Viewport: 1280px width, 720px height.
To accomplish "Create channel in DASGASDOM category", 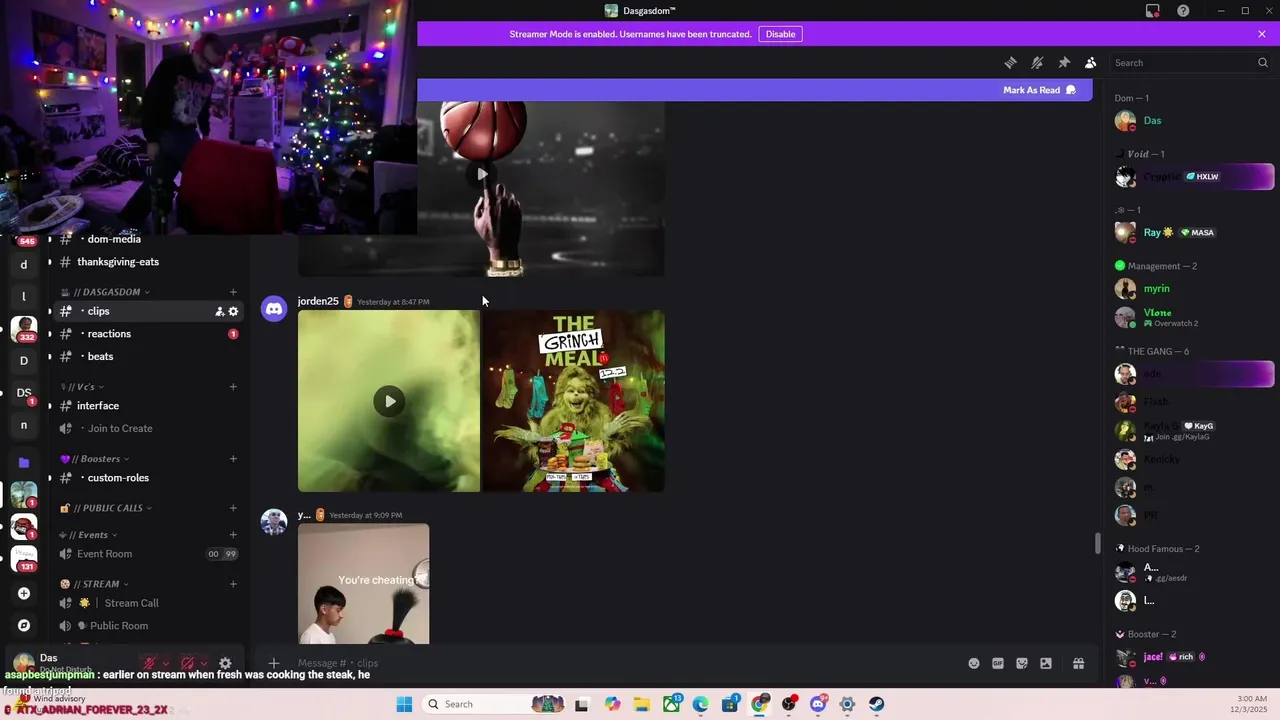I will [233, 292].
